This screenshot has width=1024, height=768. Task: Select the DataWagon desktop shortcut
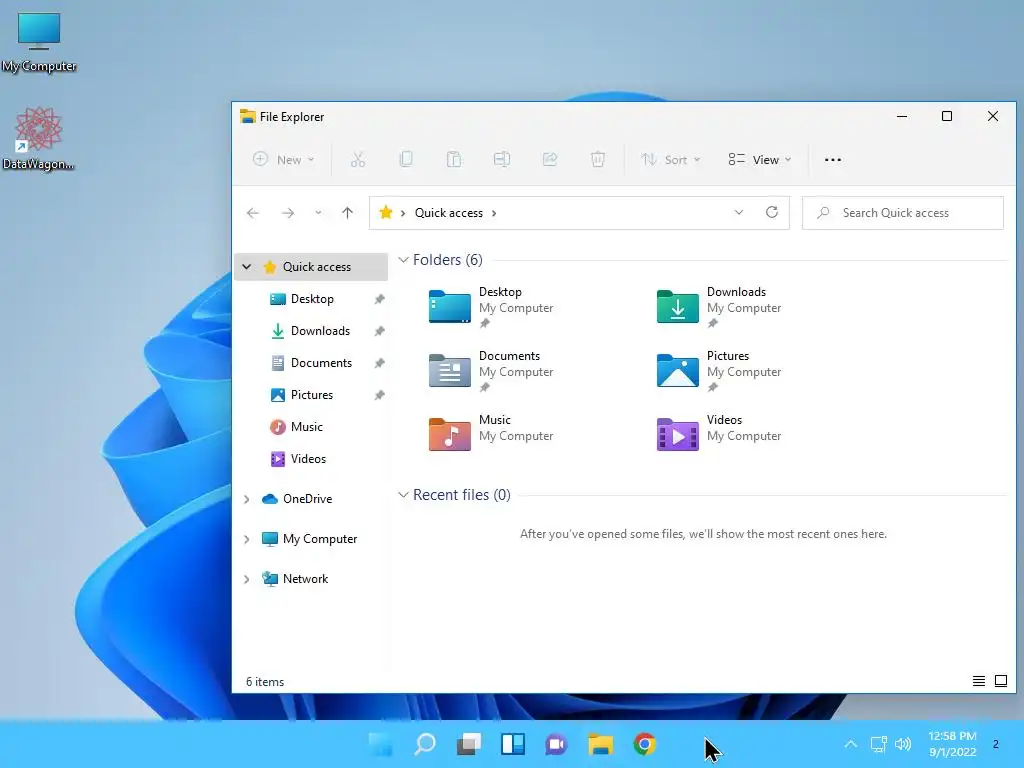(38, 138)
